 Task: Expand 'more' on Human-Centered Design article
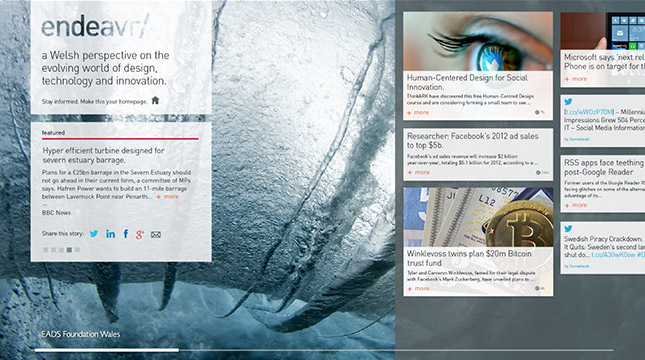point(418,112)
